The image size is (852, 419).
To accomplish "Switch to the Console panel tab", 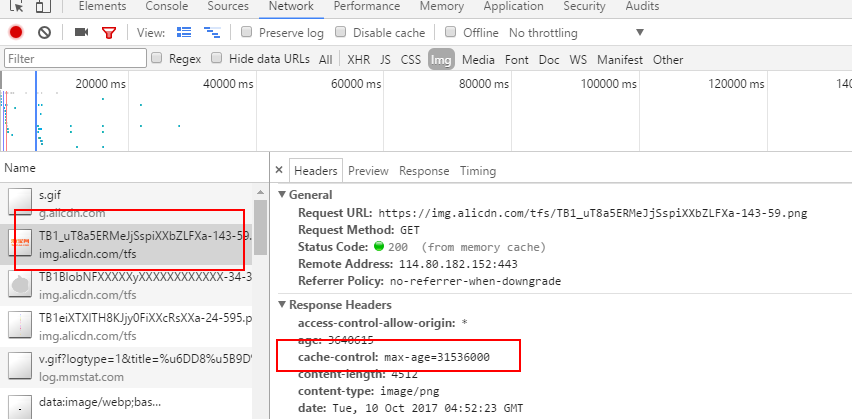I will coord(167,7).
